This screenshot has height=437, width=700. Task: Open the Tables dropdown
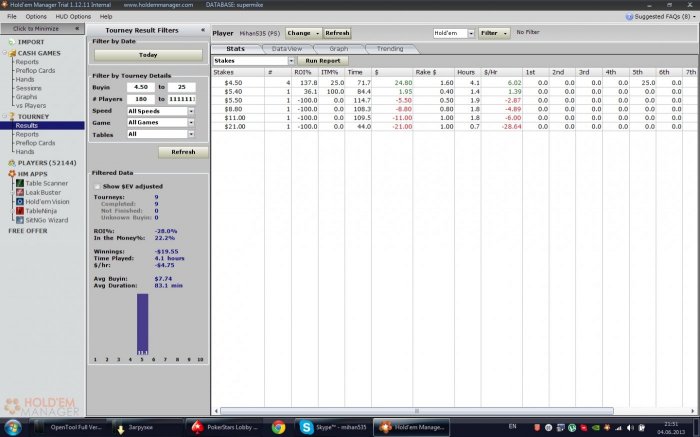tap(191, 134)
